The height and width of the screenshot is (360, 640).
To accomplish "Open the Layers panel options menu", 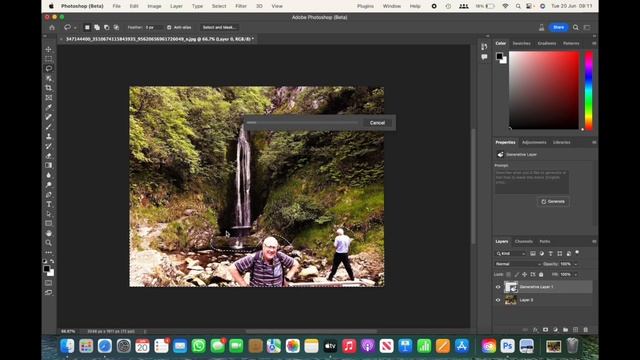I will (x=594, y=242).
